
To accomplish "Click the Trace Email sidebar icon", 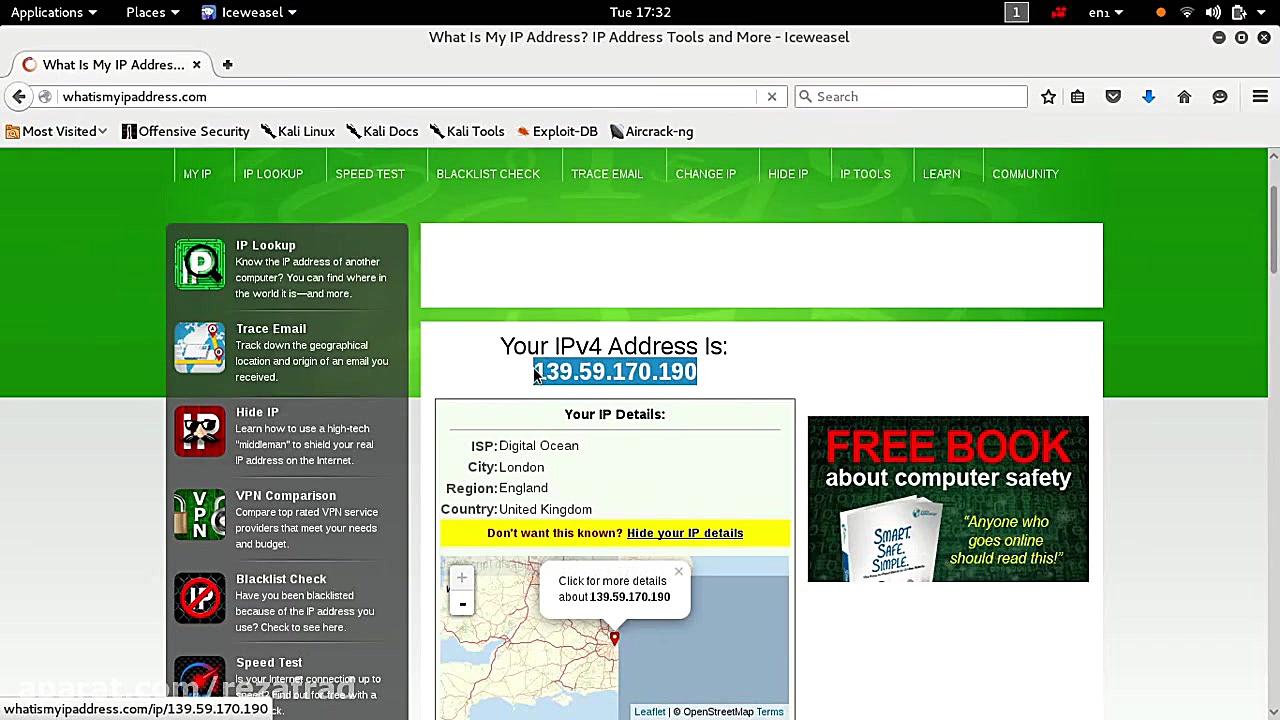I will pos(200,347).
